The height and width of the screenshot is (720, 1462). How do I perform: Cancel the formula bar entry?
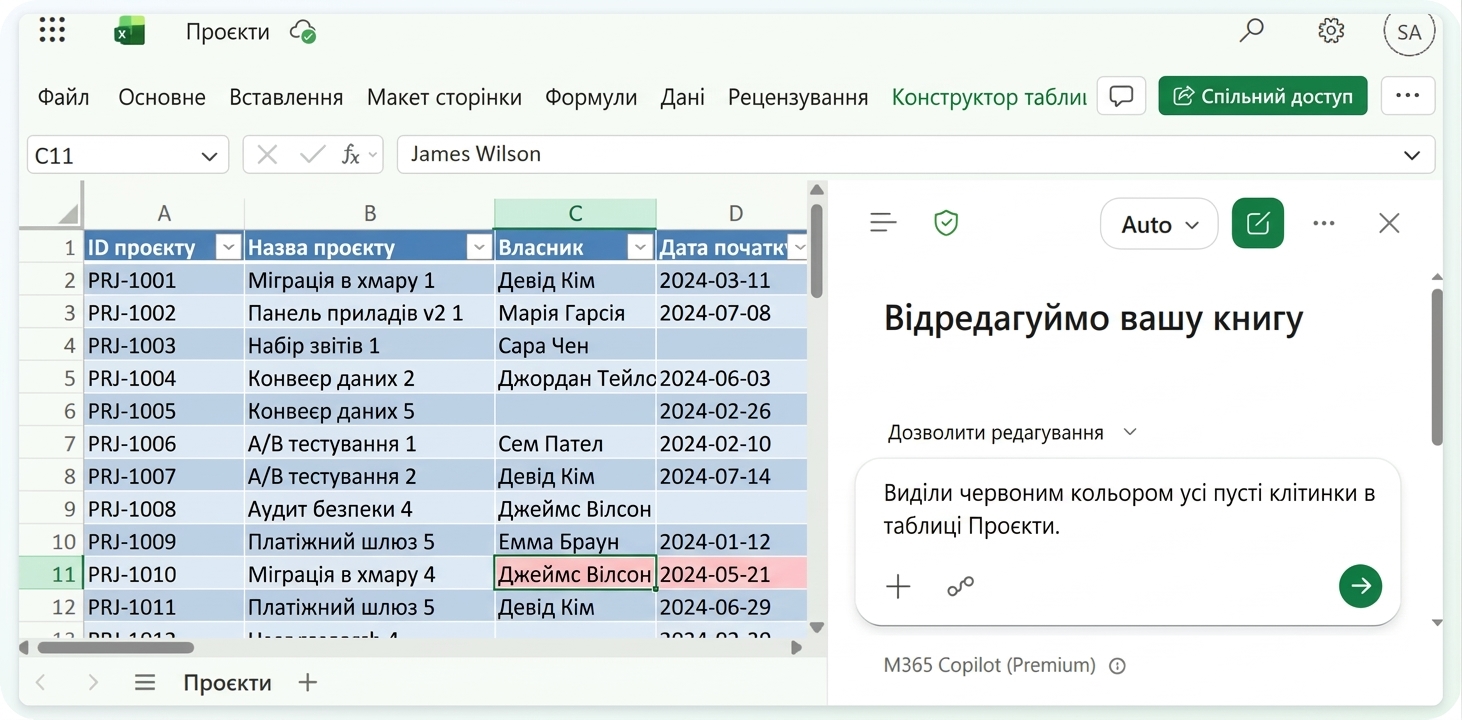[267, 155]
